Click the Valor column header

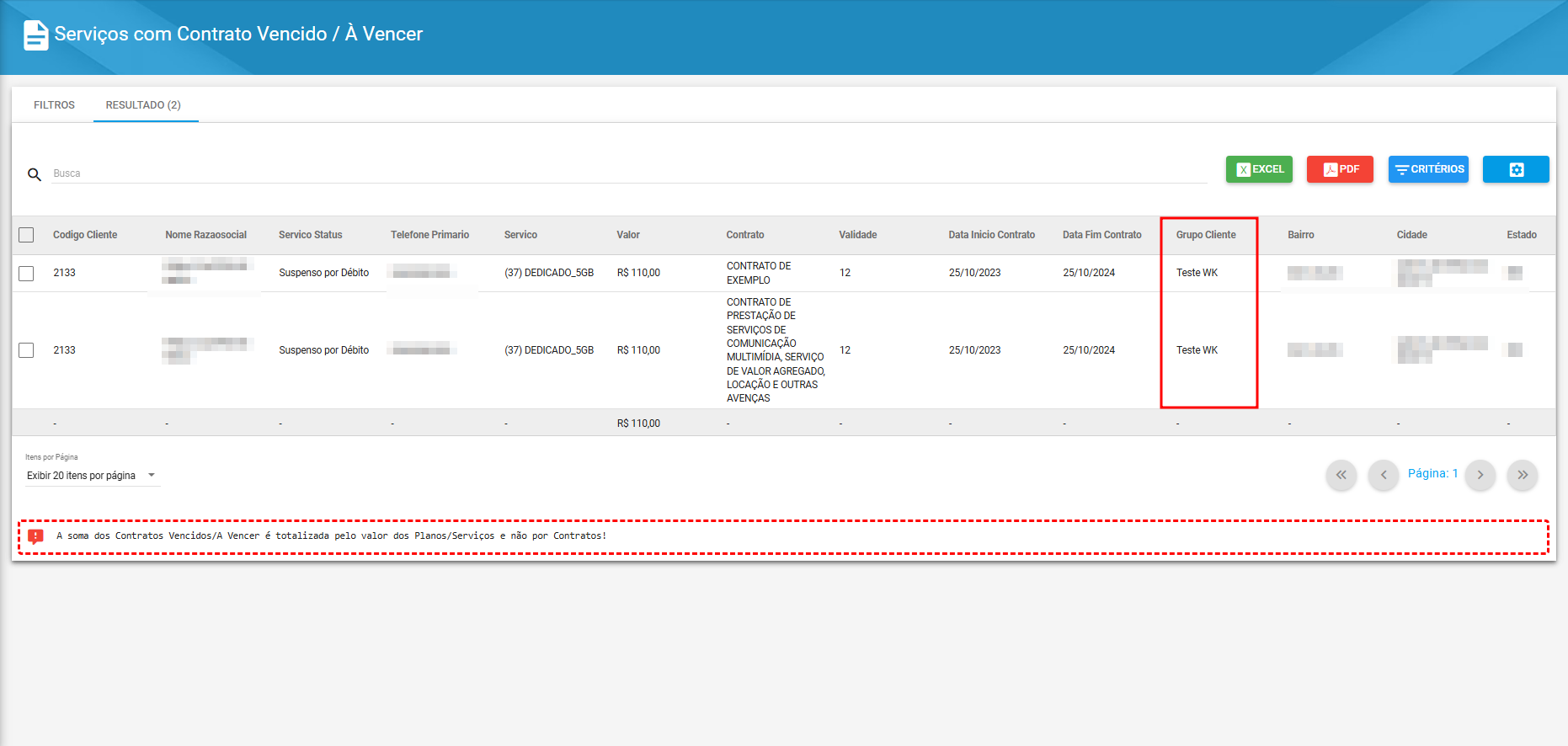[628, 235]
